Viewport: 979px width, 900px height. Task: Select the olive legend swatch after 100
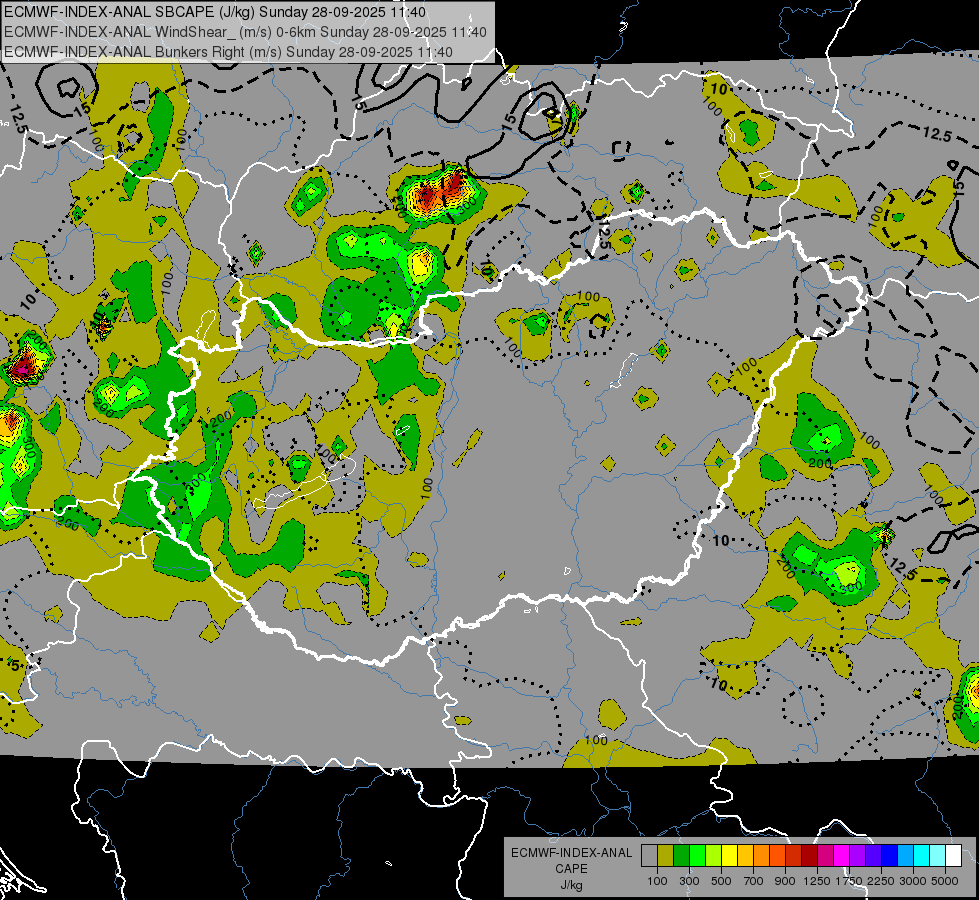[666, 856]
